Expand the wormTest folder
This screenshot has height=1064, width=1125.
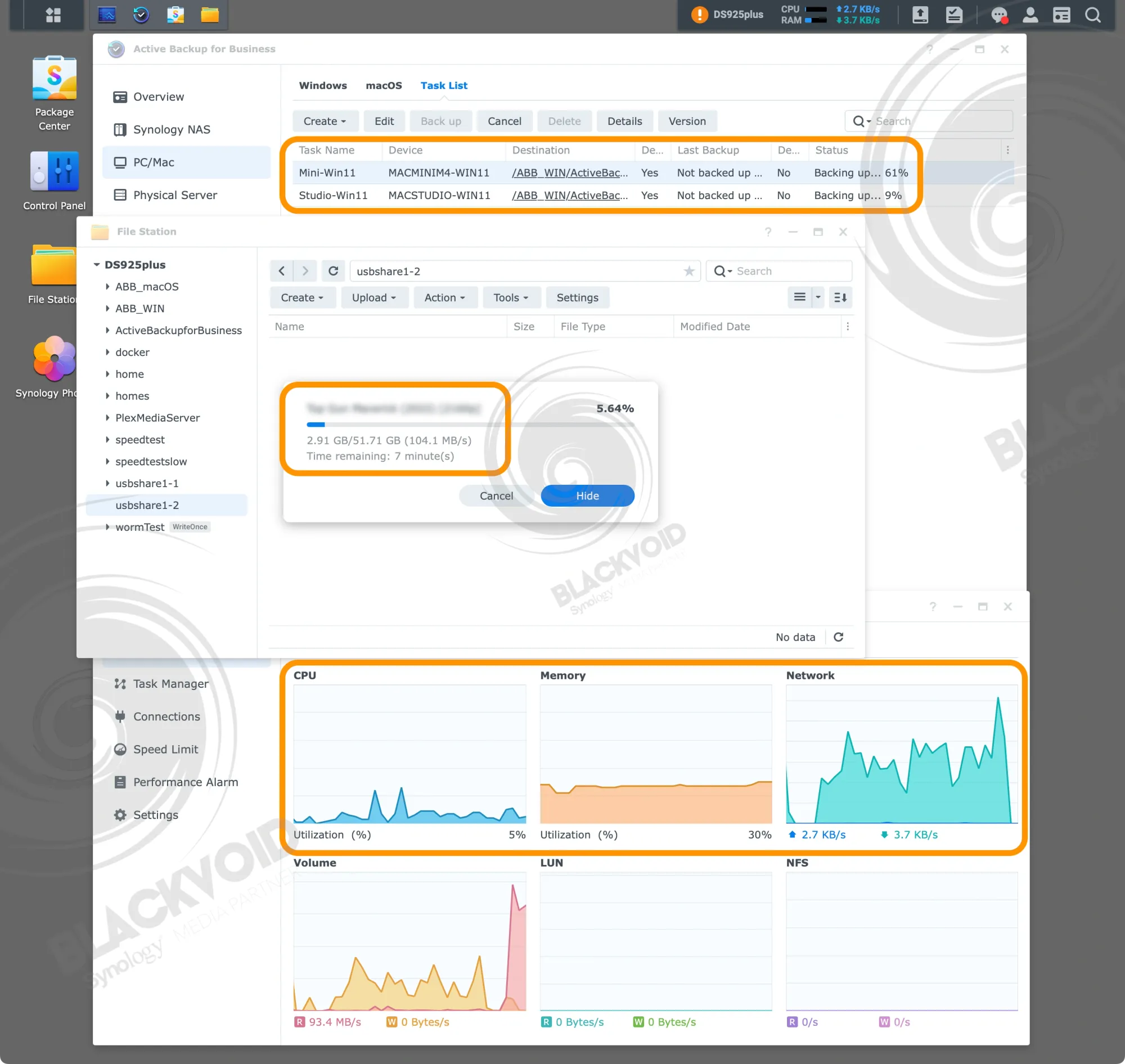(x=107, y=527)
